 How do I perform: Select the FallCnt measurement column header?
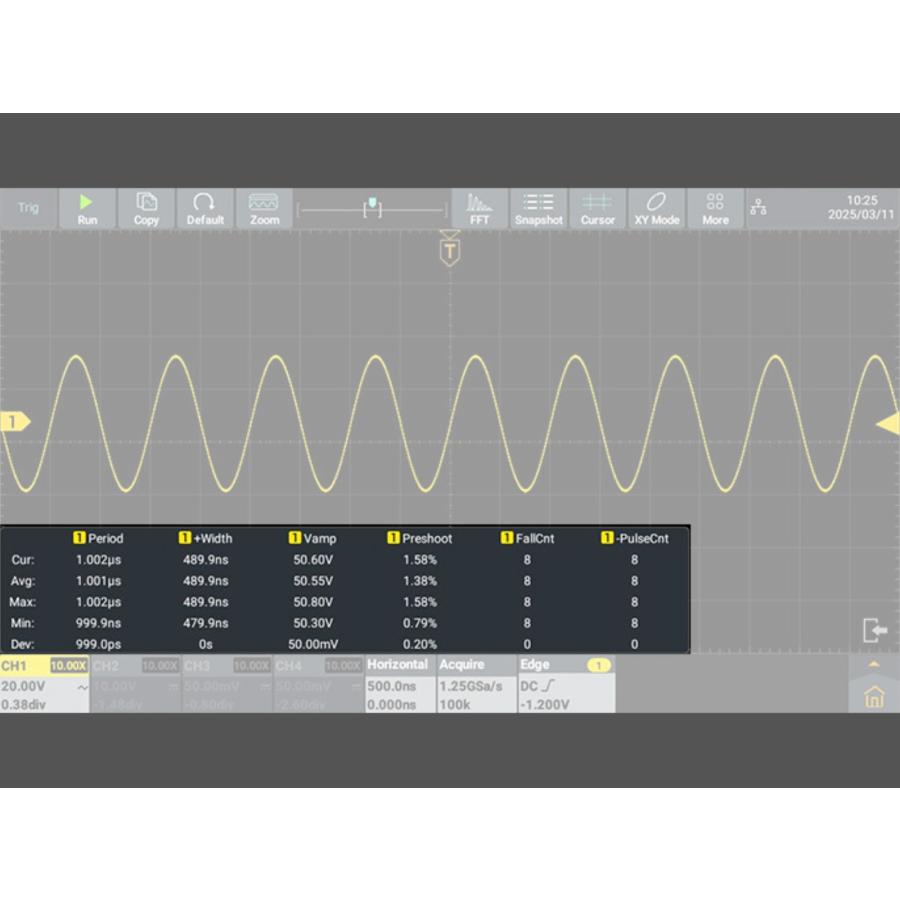(527, 538)
